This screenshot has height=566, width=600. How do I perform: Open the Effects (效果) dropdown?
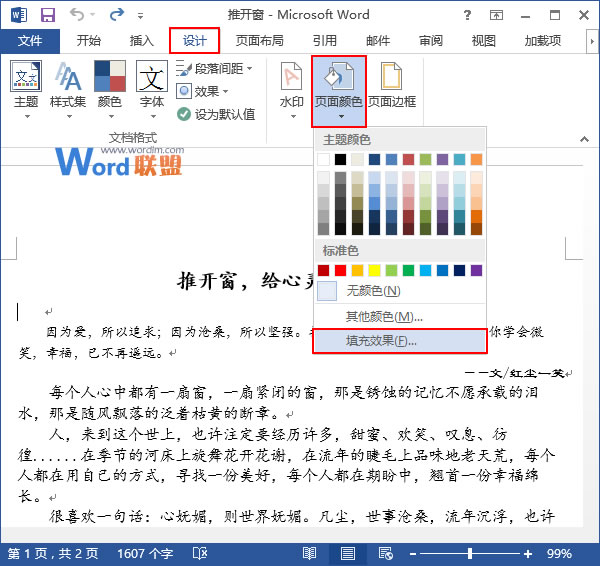(202, 91)
